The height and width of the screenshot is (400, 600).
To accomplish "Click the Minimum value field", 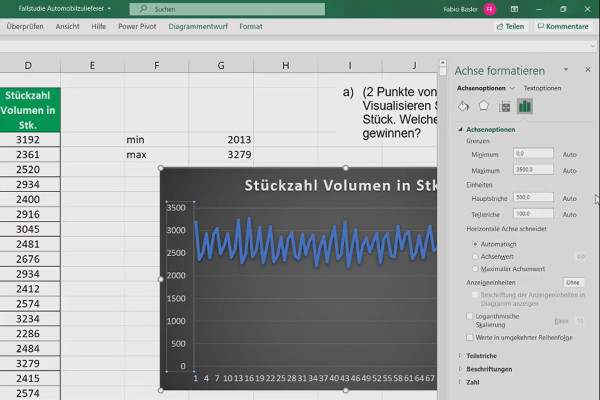I will pyautogui.click(x=533, y=153).
